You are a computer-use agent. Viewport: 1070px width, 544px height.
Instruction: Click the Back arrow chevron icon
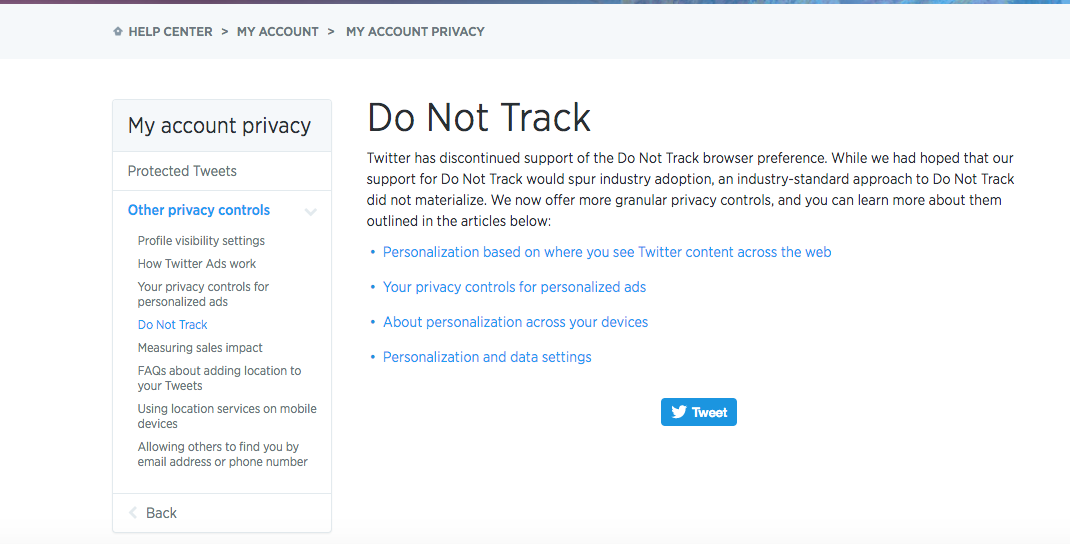[x=133, y=513]
